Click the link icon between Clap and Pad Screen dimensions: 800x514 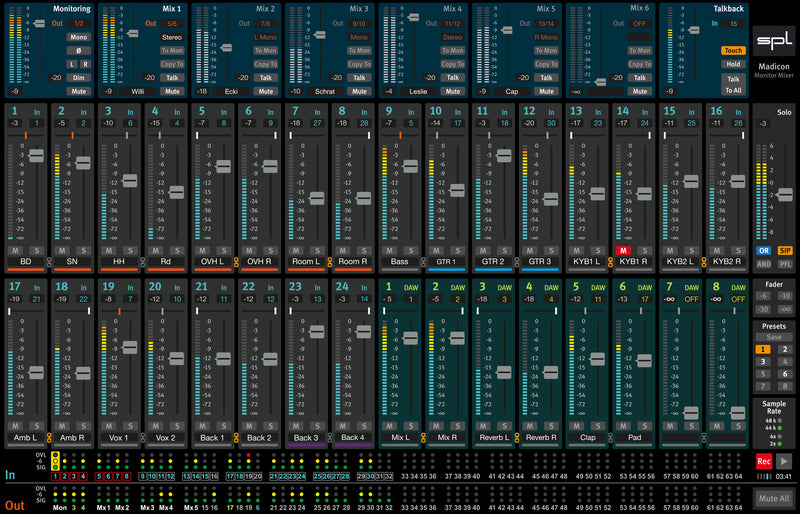click(610, 437)
